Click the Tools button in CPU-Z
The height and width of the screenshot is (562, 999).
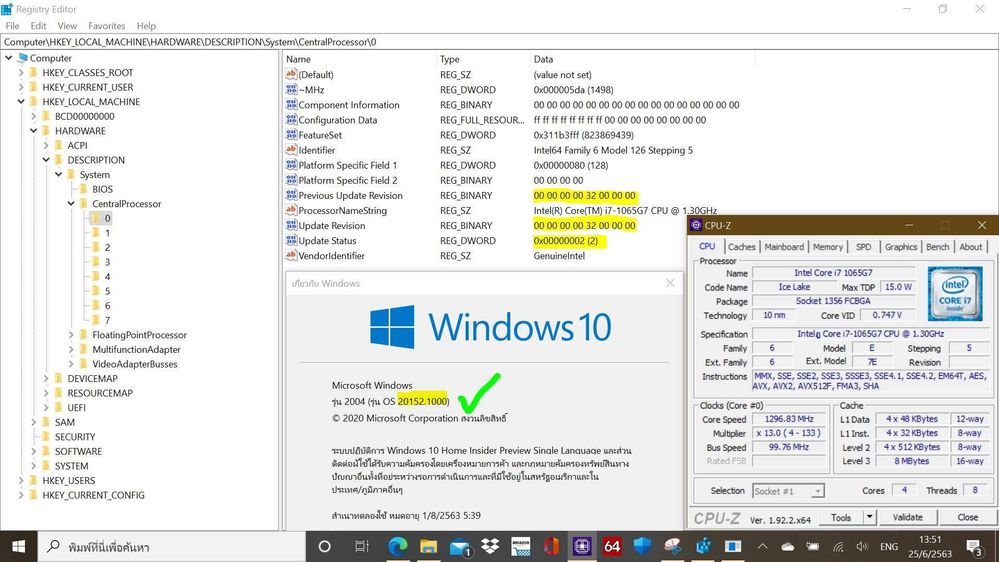840,517
